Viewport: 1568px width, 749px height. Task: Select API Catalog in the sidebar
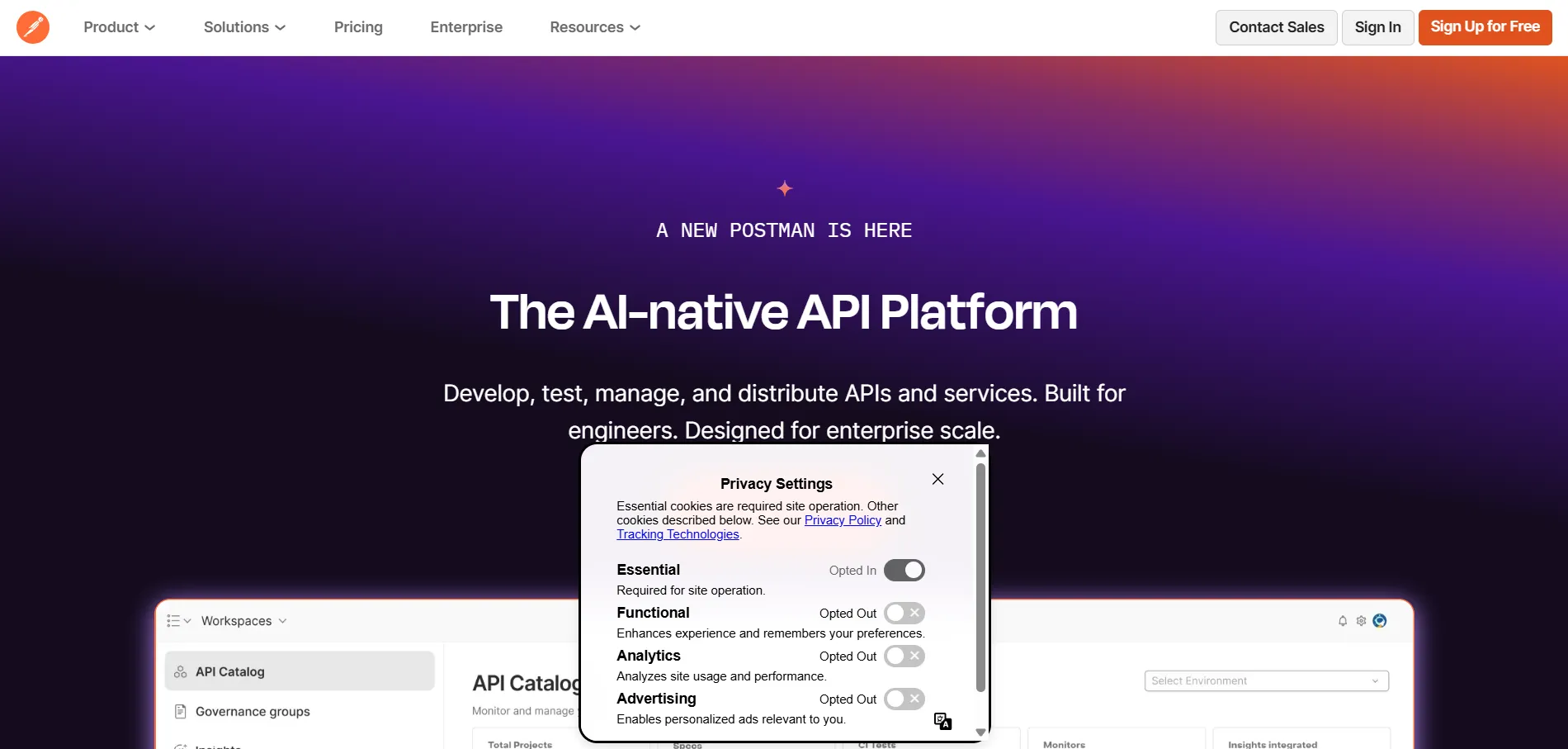click(x=300, y=671)
